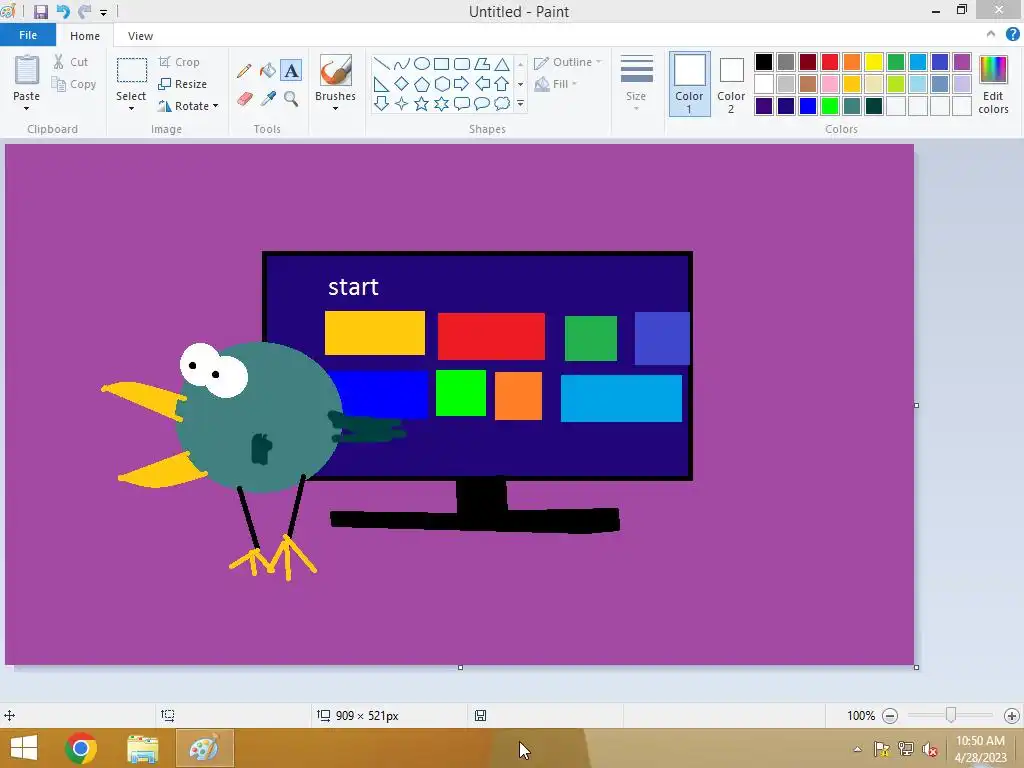
Task: Click the Save icon in quick access toolbar
Action: pos(40,12)
